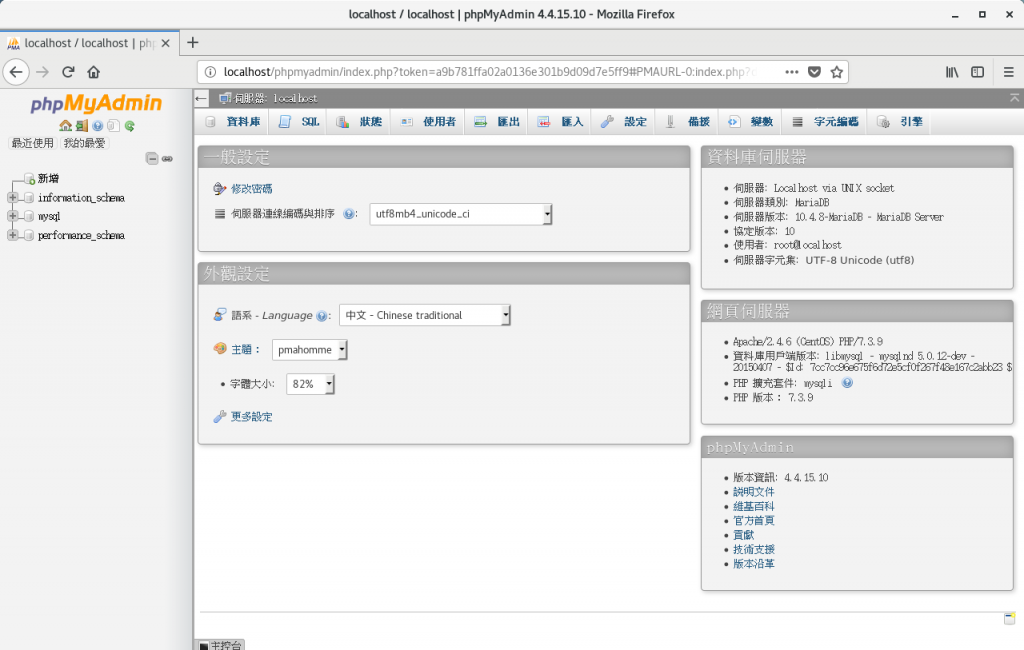
Task: Click the phpMyAdmin home icon
Action: [65, 125]
